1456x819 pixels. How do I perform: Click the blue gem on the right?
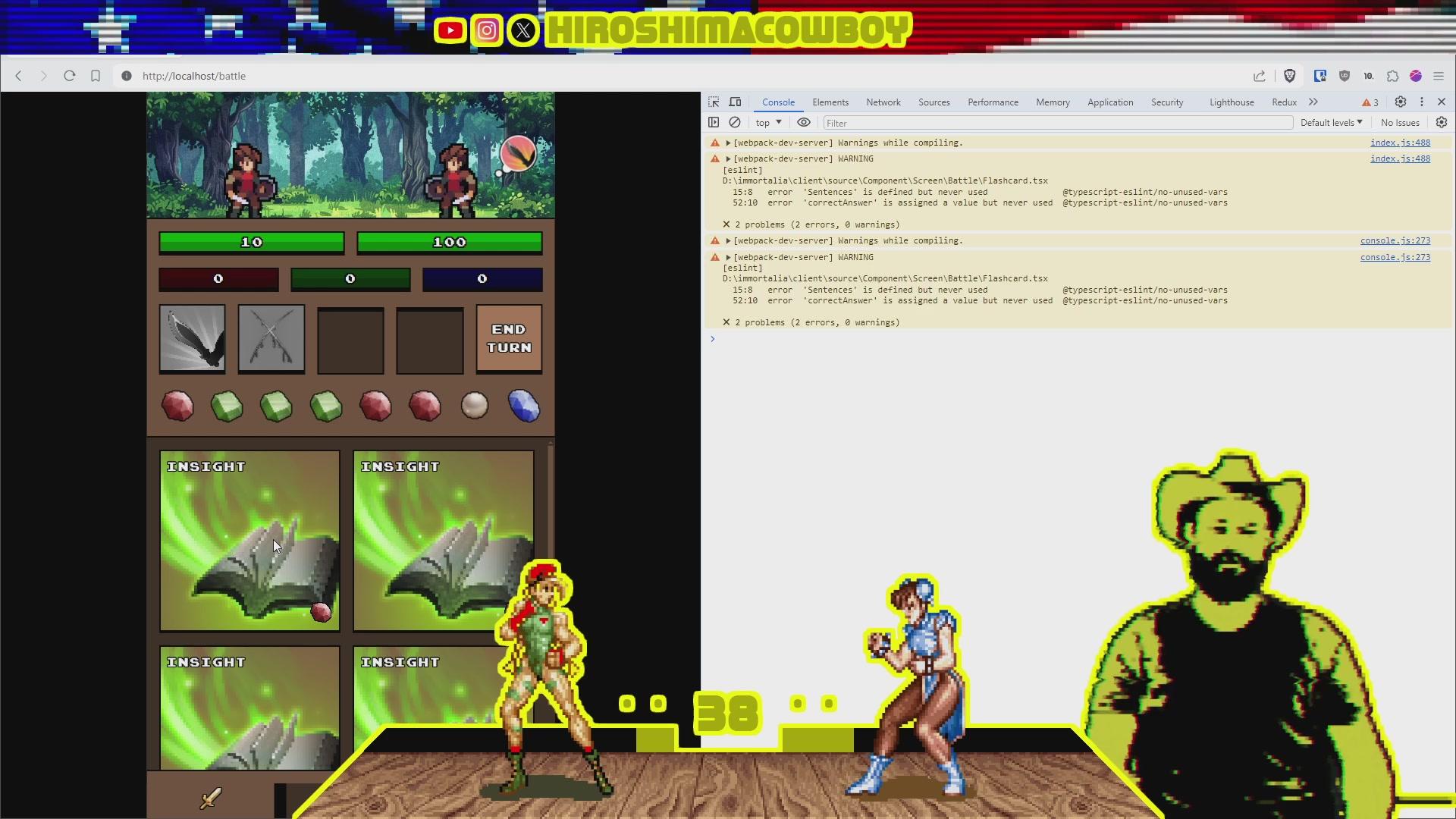coord(524,406)
